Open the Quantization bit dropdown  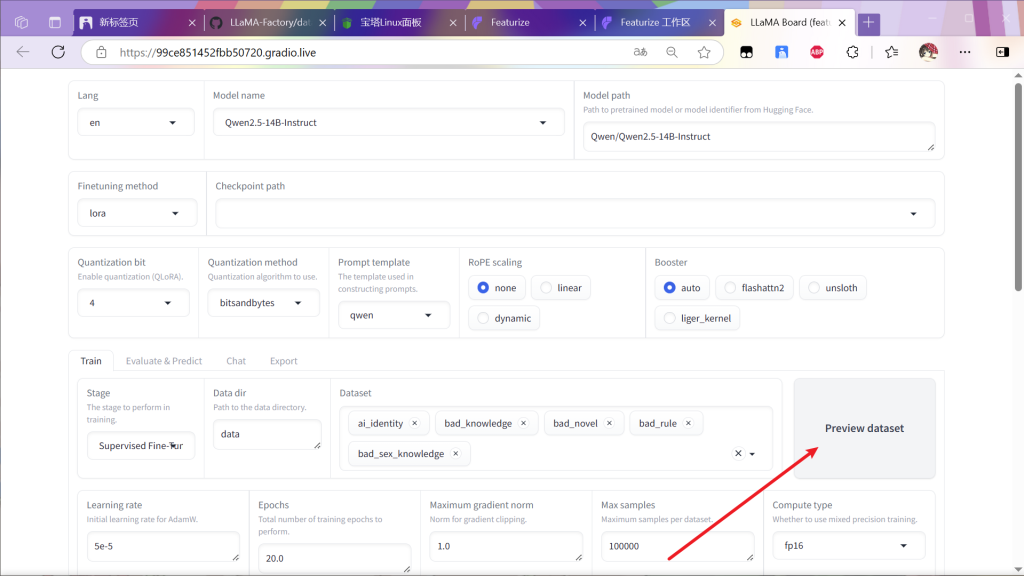point(133,302)
